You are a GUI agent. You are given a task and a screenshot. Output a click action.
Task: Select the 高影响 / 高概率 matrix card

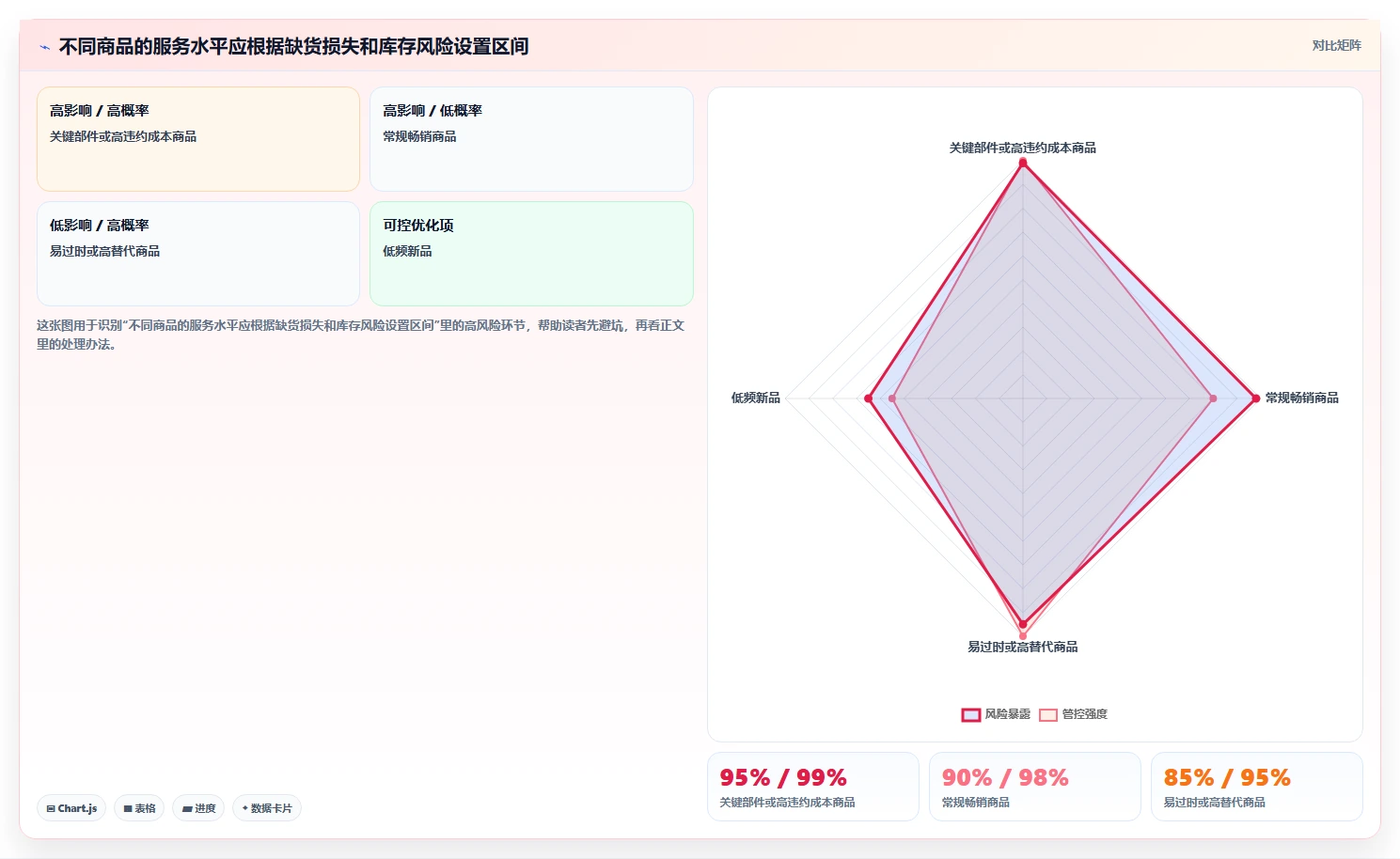[198, 139]
